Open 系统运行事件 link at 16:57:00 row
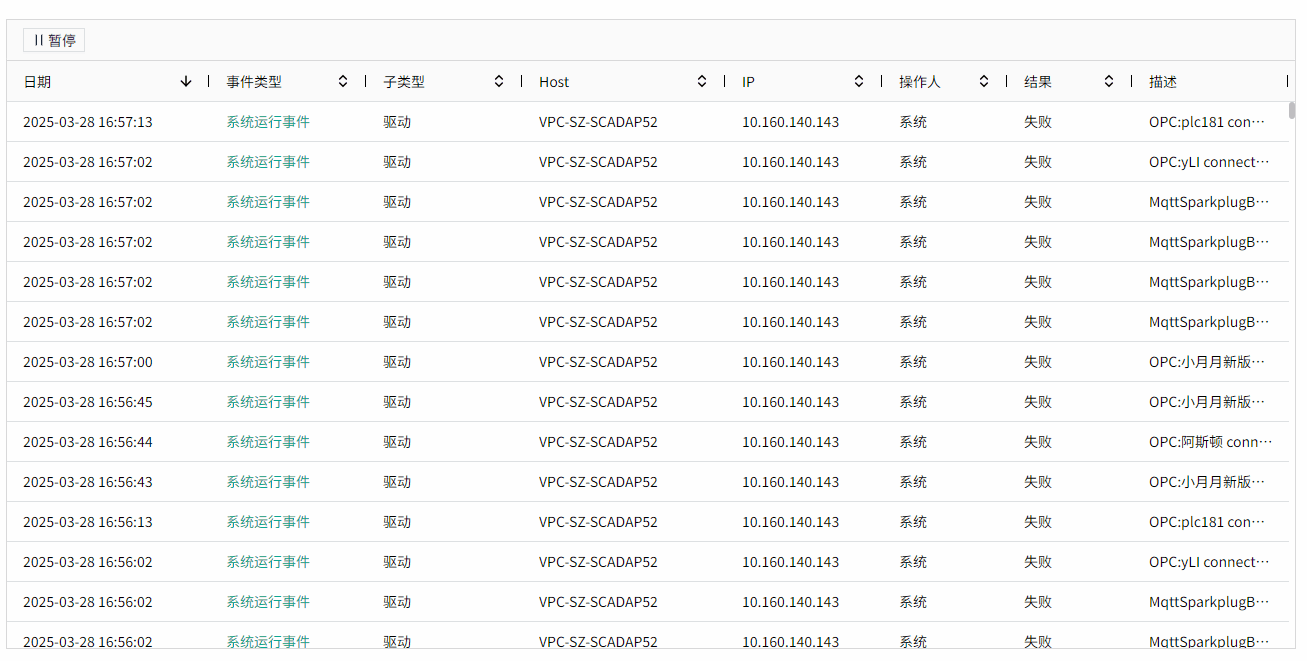This screenshot has width=1307, height=661. coord(268,362)
